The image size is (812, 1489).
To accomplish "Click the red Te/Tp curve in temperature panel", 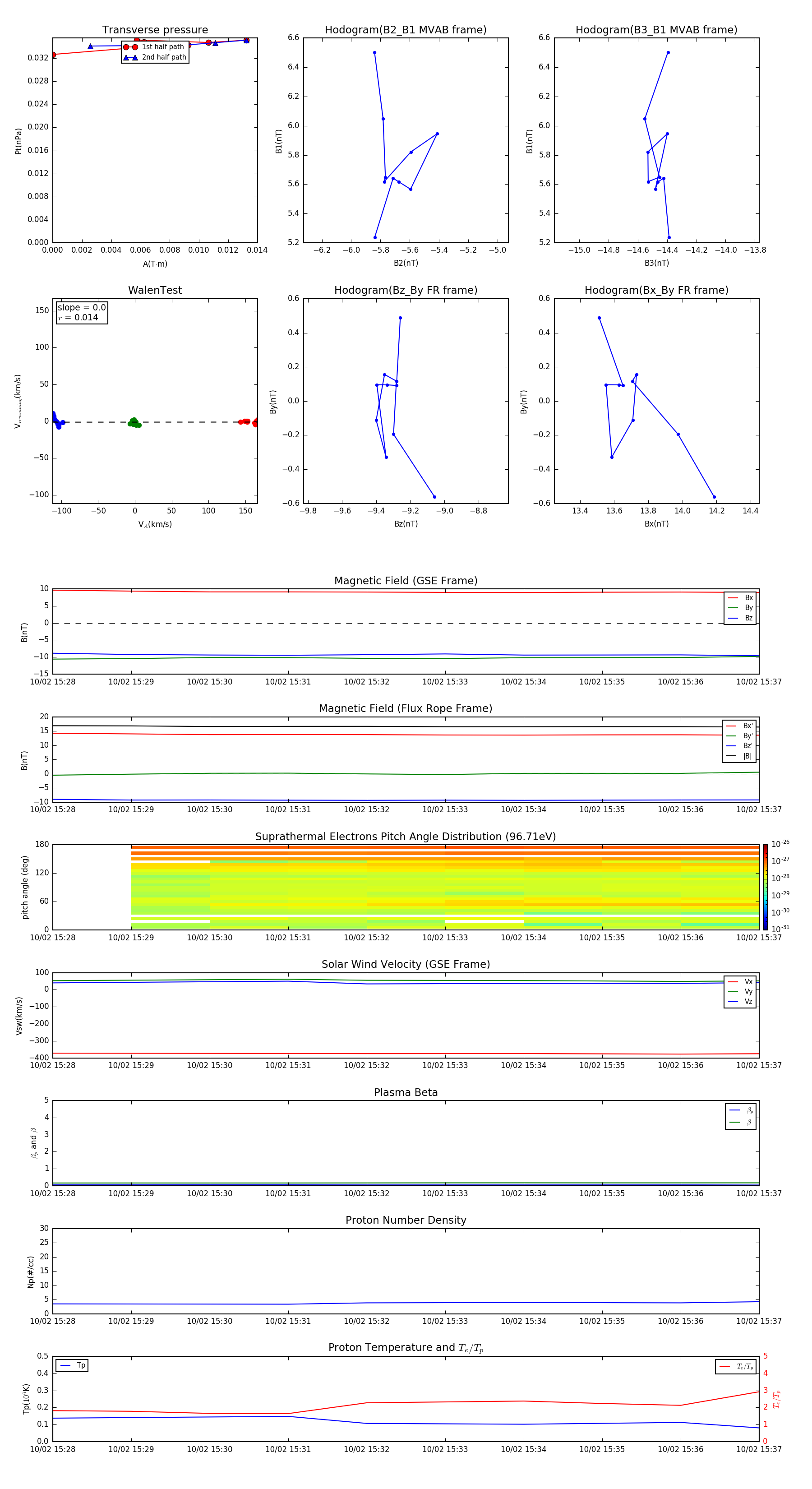I will [x=406, y=1402].
